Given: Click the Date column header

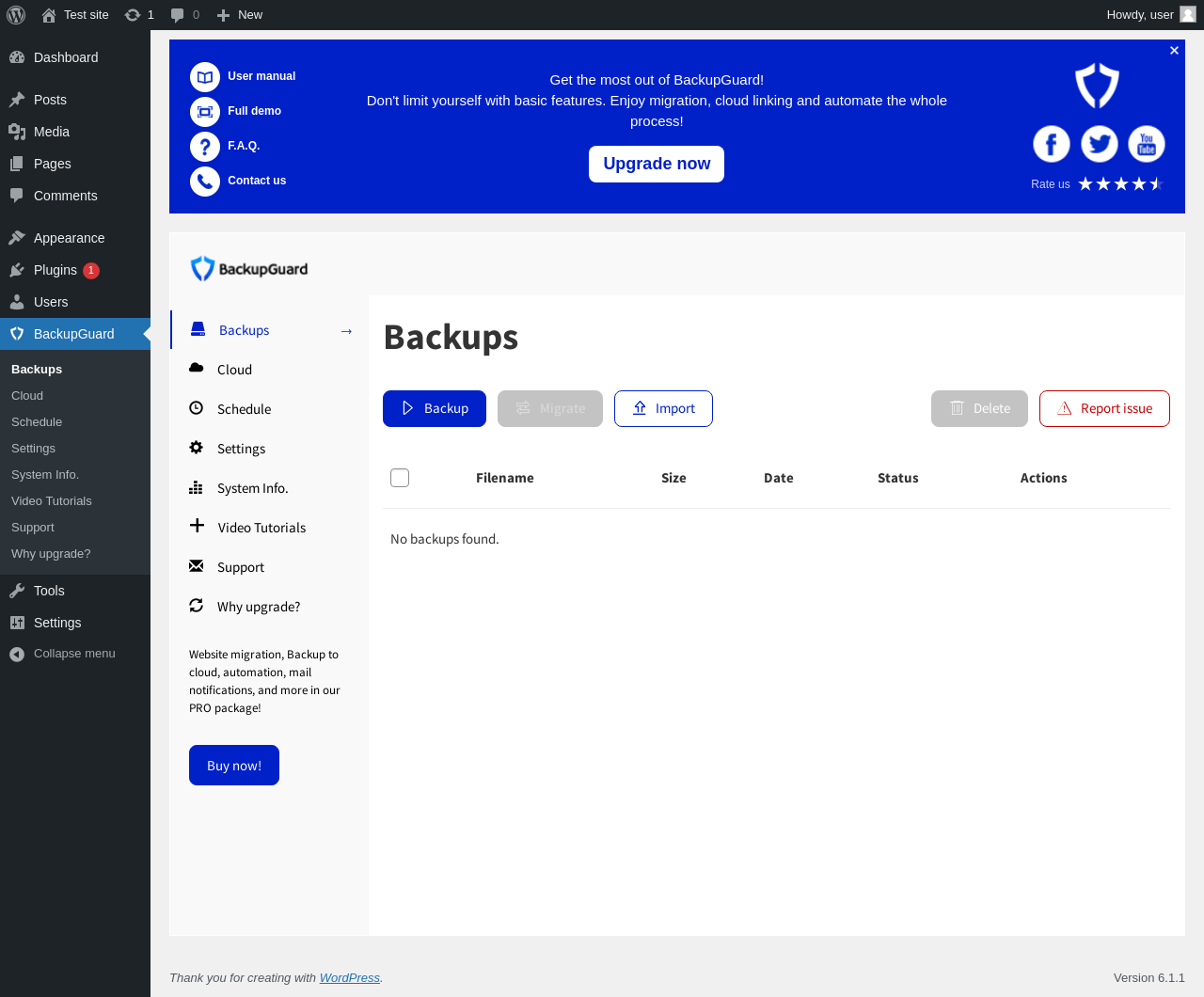Looking at the screenshot, I should tap(779, 478).
